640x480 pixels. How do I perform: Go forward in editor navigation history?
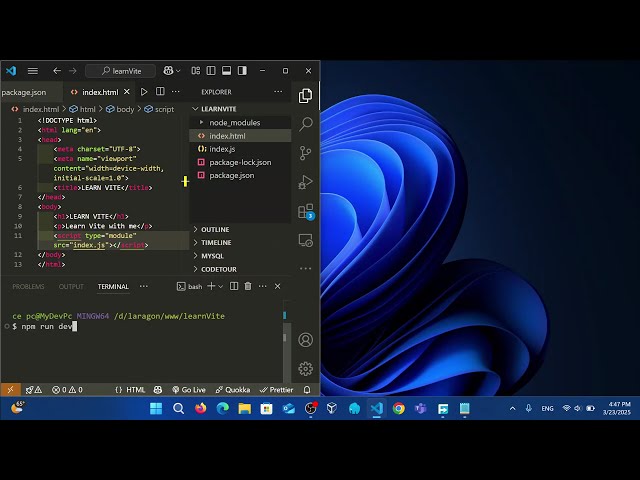[73, 71]
